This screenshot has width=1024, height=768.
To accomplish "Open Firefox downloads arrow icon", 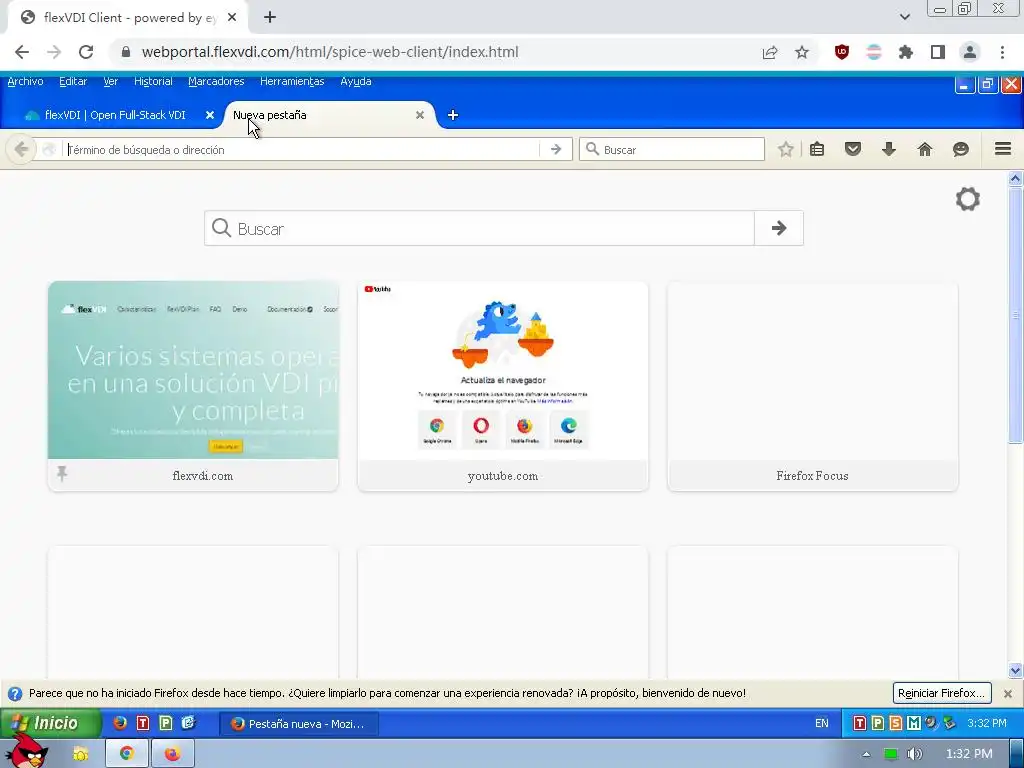I will [x=889, y=150].
